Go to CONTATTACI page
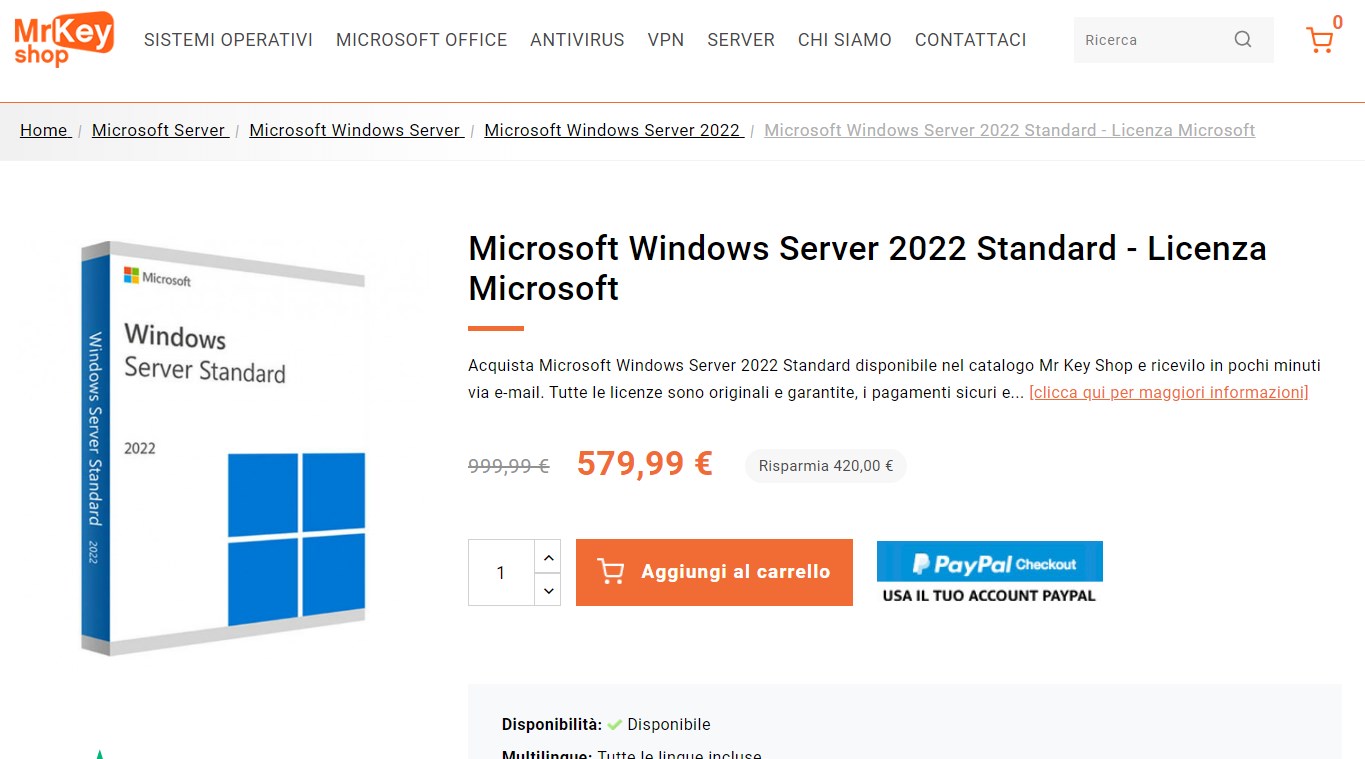The width and height of the screenshot is (1365, 759). [970, 40]
